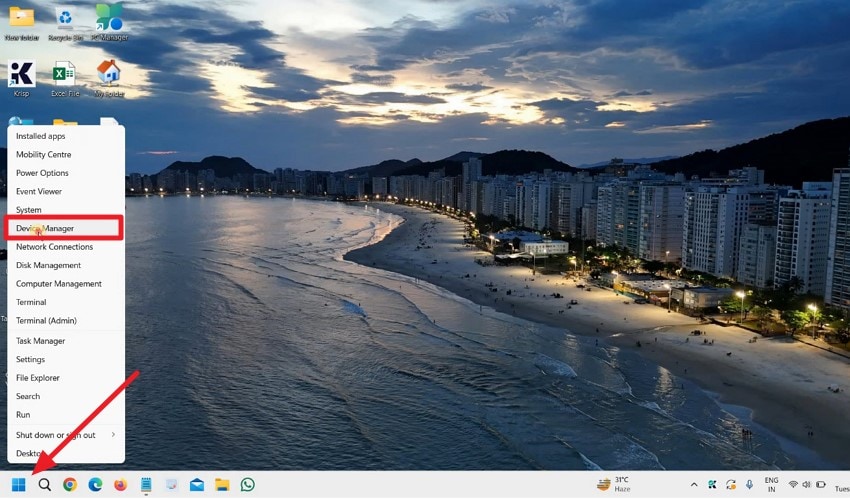The image size is (850, 499).
Task: Switch the ENG IN input language indicator
Action: click(771, 484)
